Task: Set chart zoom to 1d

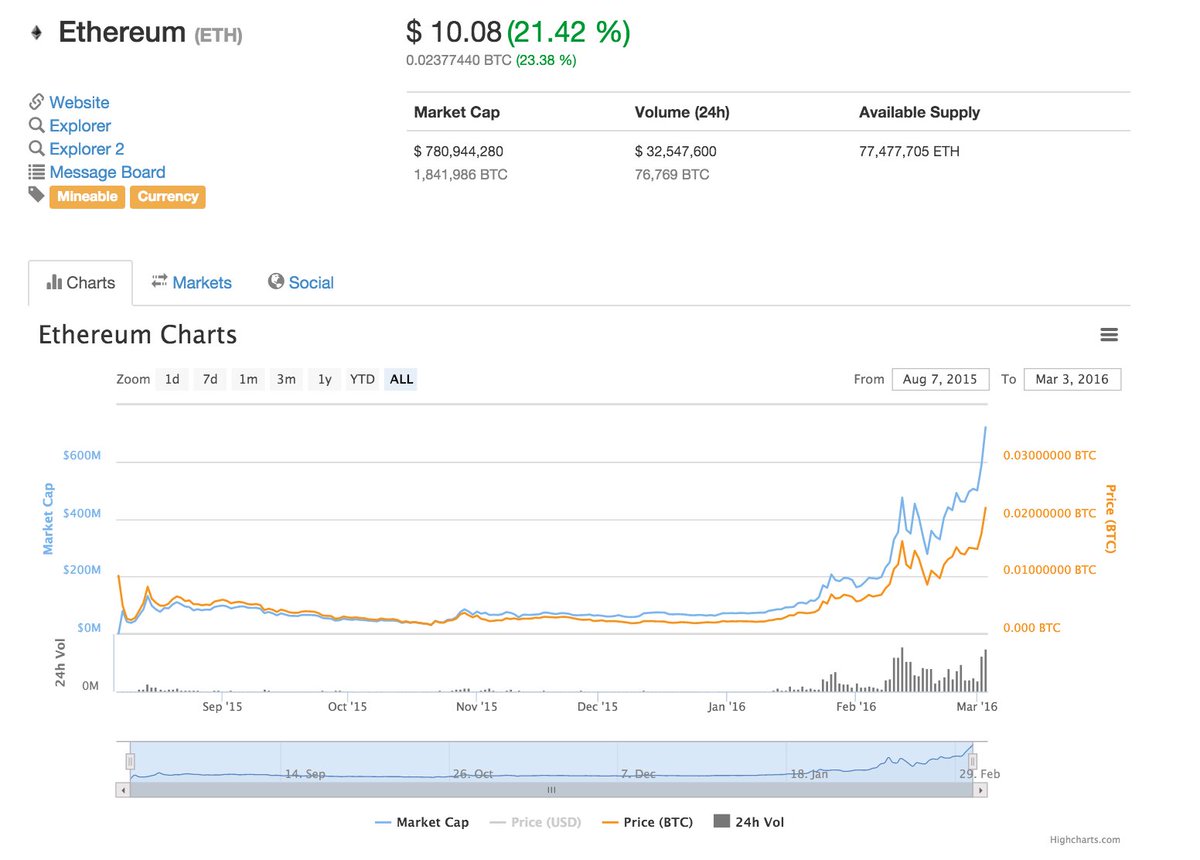Action: click(172, 379)
